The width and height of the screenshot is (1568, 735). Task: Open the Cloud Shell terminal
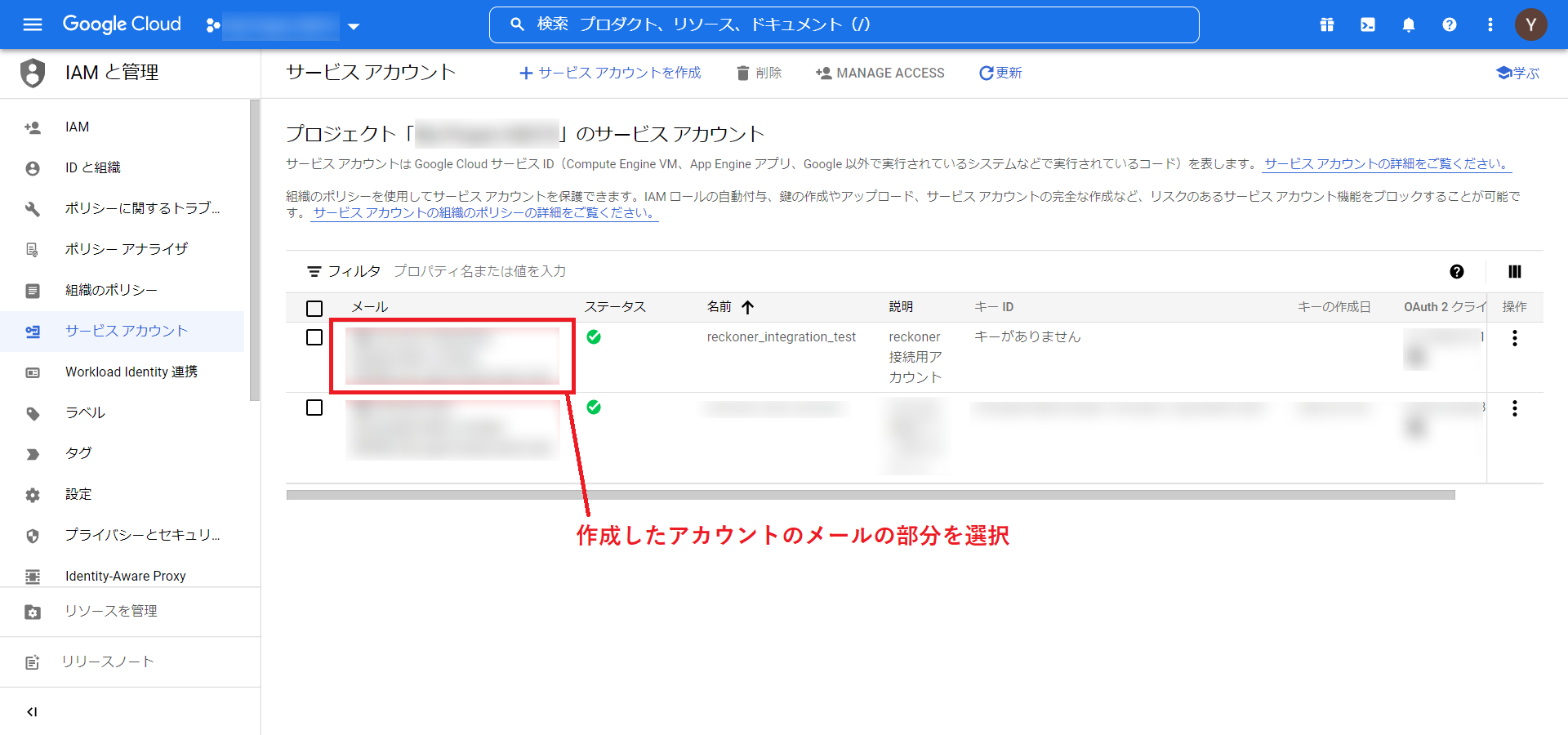tap(1367, 24)
